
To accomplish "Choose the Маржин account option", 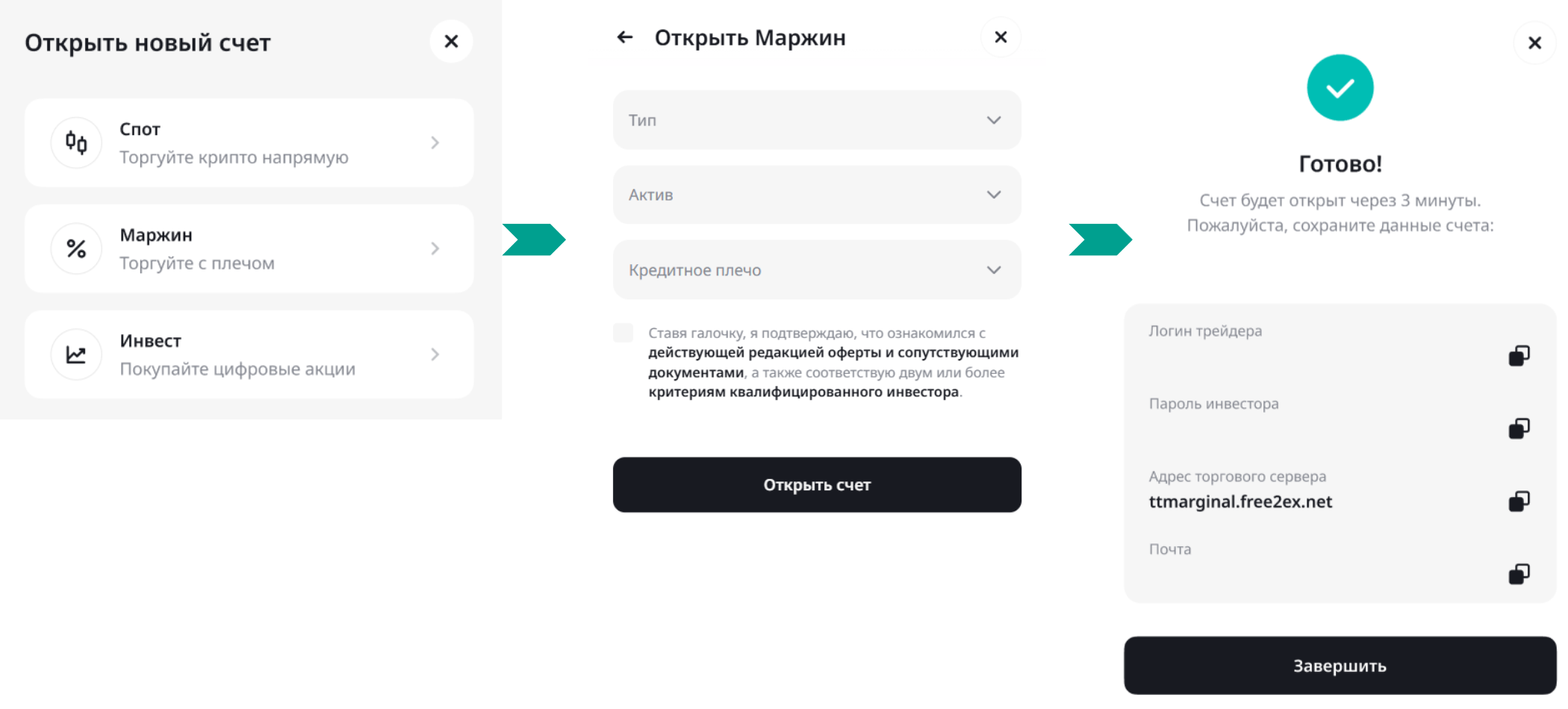I will pos(249,249).
